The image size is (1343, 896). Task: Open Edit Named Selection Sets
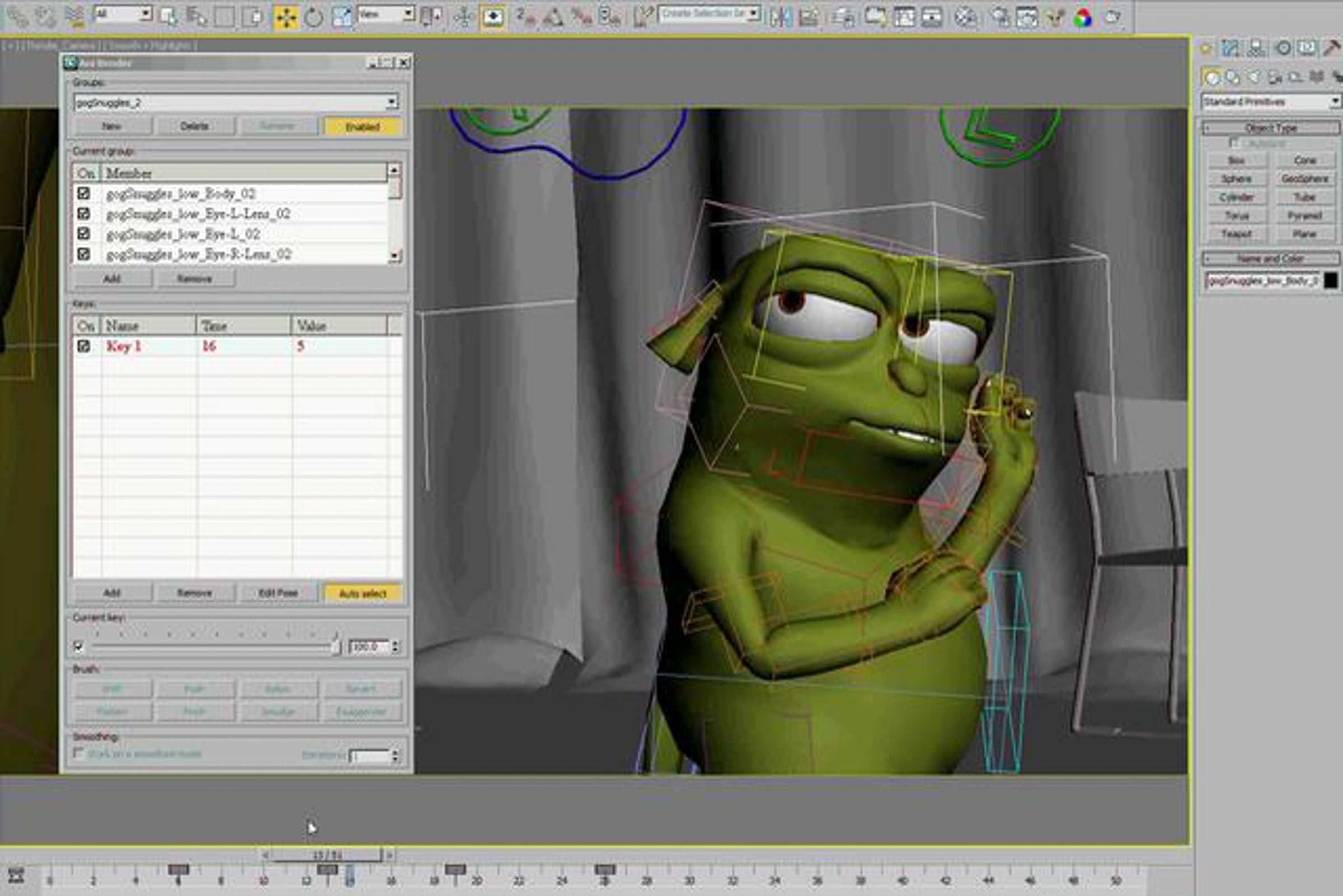coord(643,17)
